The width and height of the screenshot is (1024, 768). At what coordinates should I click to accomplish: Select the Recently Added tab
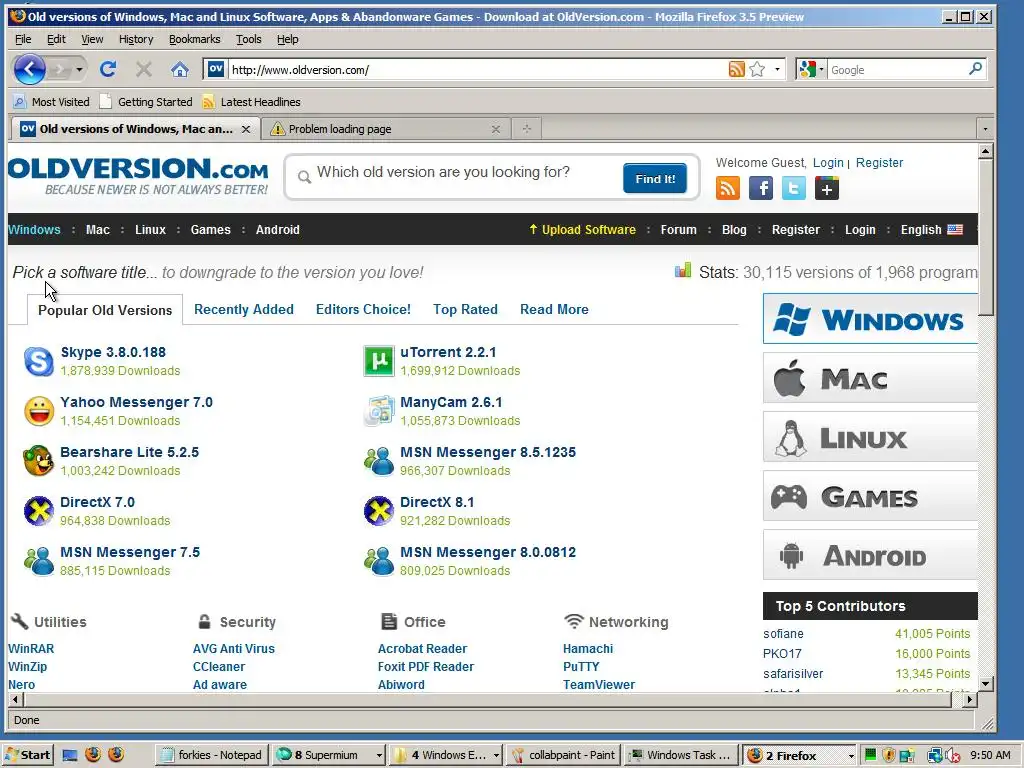click(244, 310)
